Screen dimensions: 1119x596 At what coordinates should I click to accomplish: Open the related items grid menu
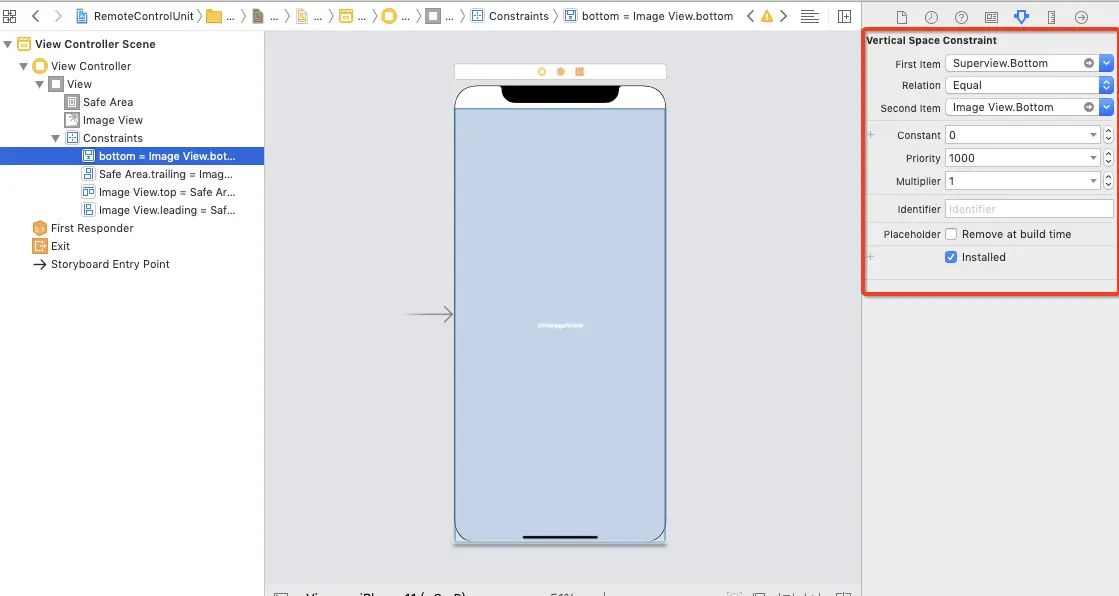[x=9, y=16]
